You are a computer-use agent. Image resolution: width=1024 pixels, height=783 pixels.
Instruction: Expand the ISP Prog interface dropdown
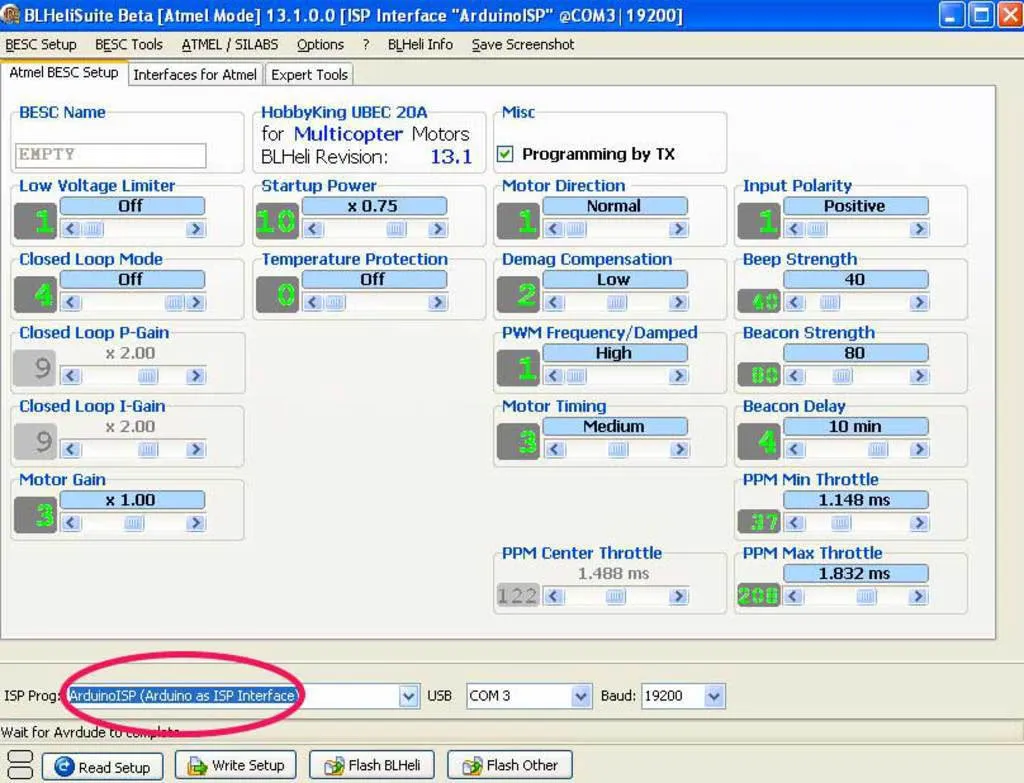pos(408,696)
